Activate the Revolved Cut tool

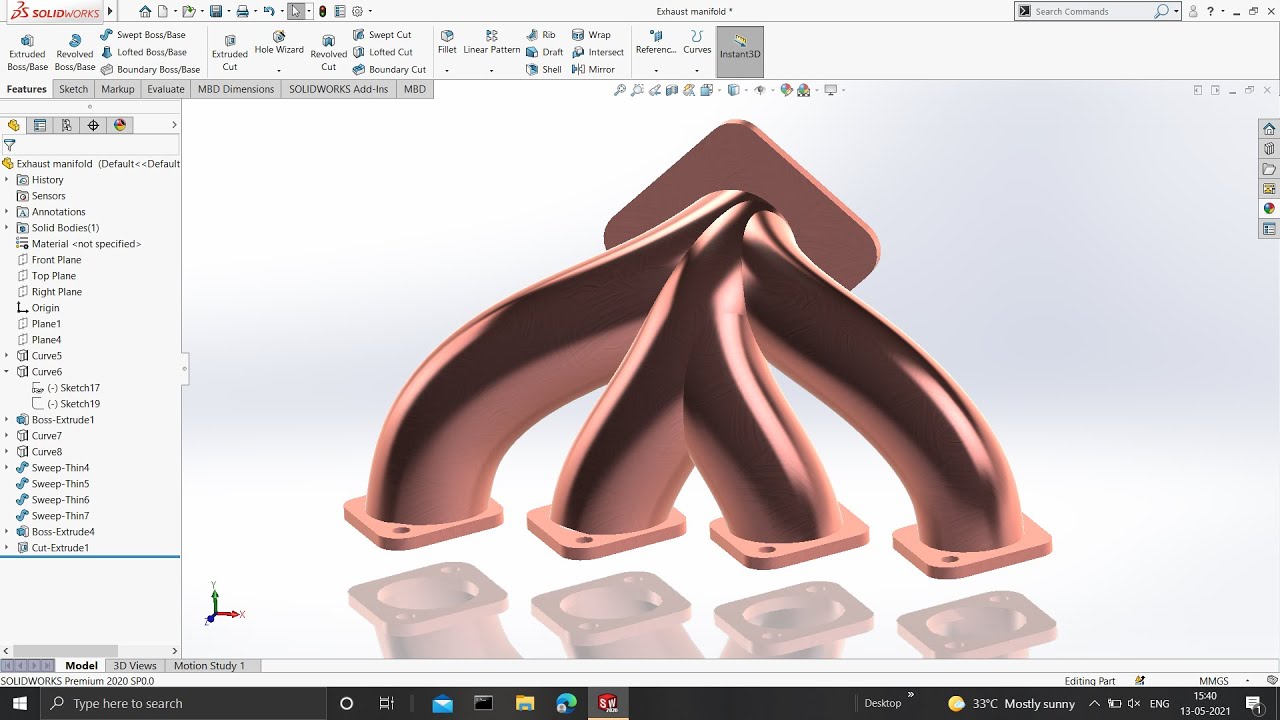(x=329, y=51)
